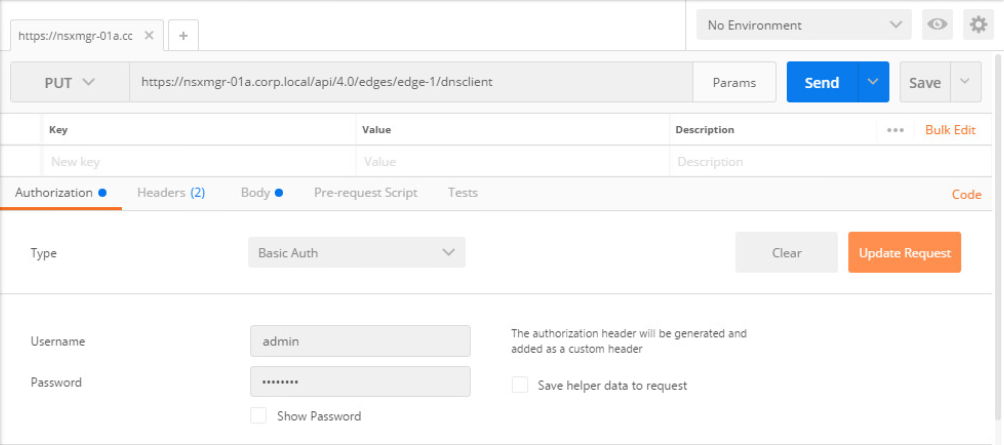Click the Description column header
The image size is (1004, 445).
[x=704, y=130]
